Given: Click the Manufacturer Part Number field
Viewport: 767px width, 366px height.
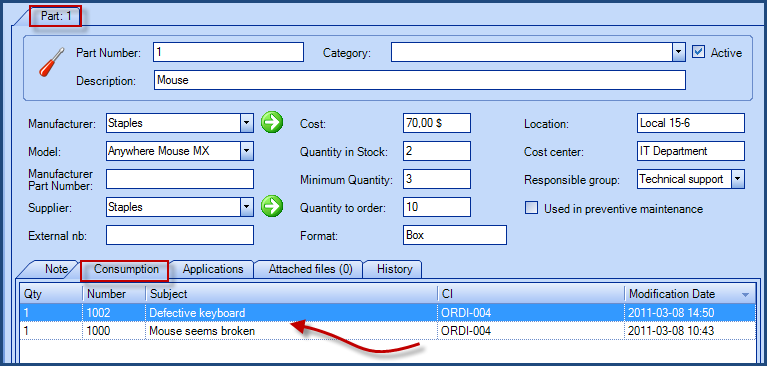Looking at the screenshot, I should 180,179.
